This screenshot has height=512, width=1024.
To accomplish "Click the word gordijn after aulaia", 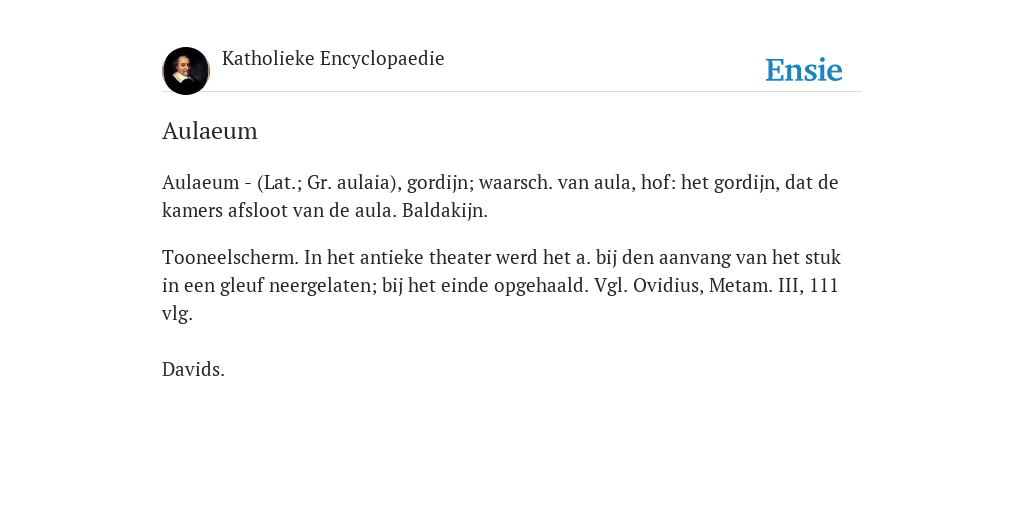I will point(437,183).
